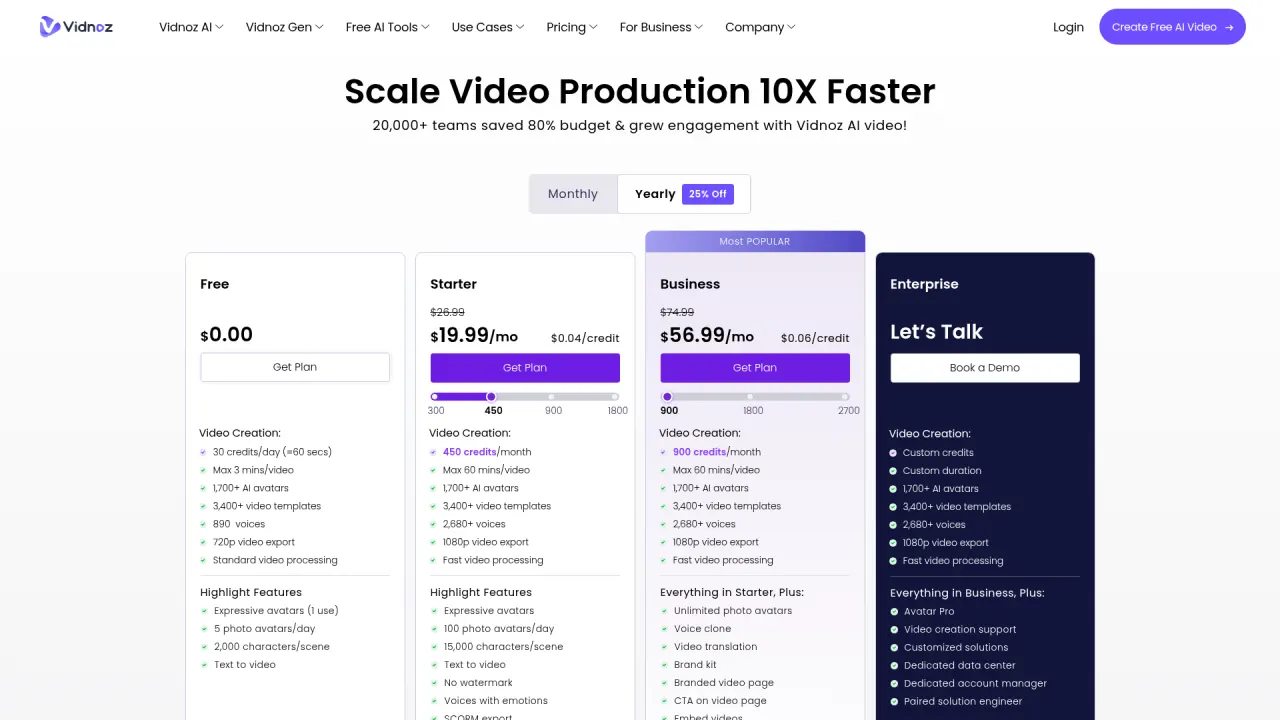1280x720 pixels.
Task: Click Paired solution engineer text
Action: click(963, 702)
